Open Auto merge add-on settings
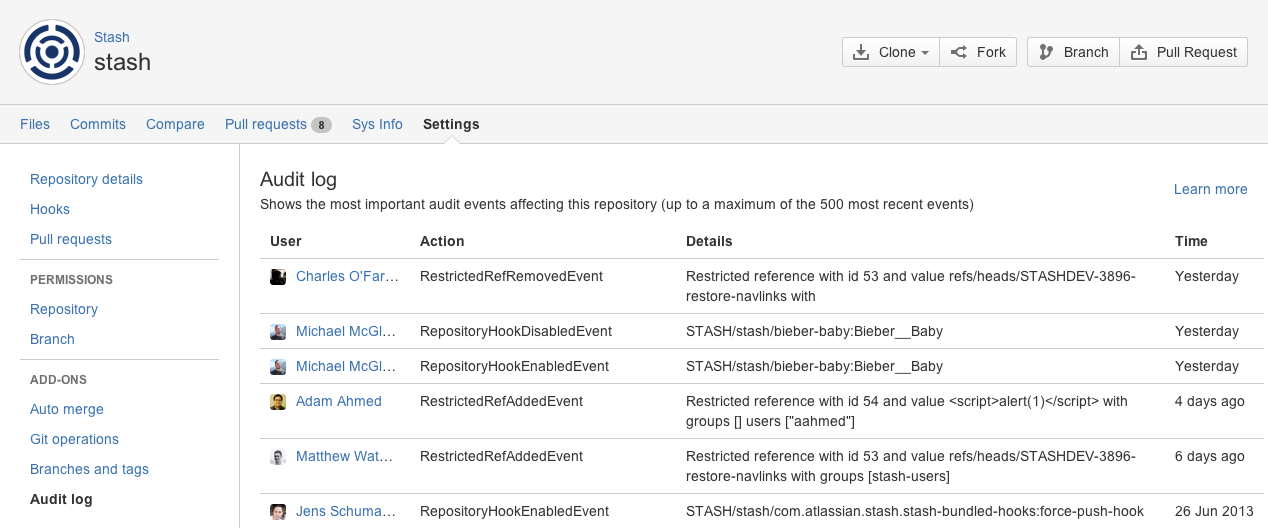Viewport: 1268px width, 528px height. [67, 409]
